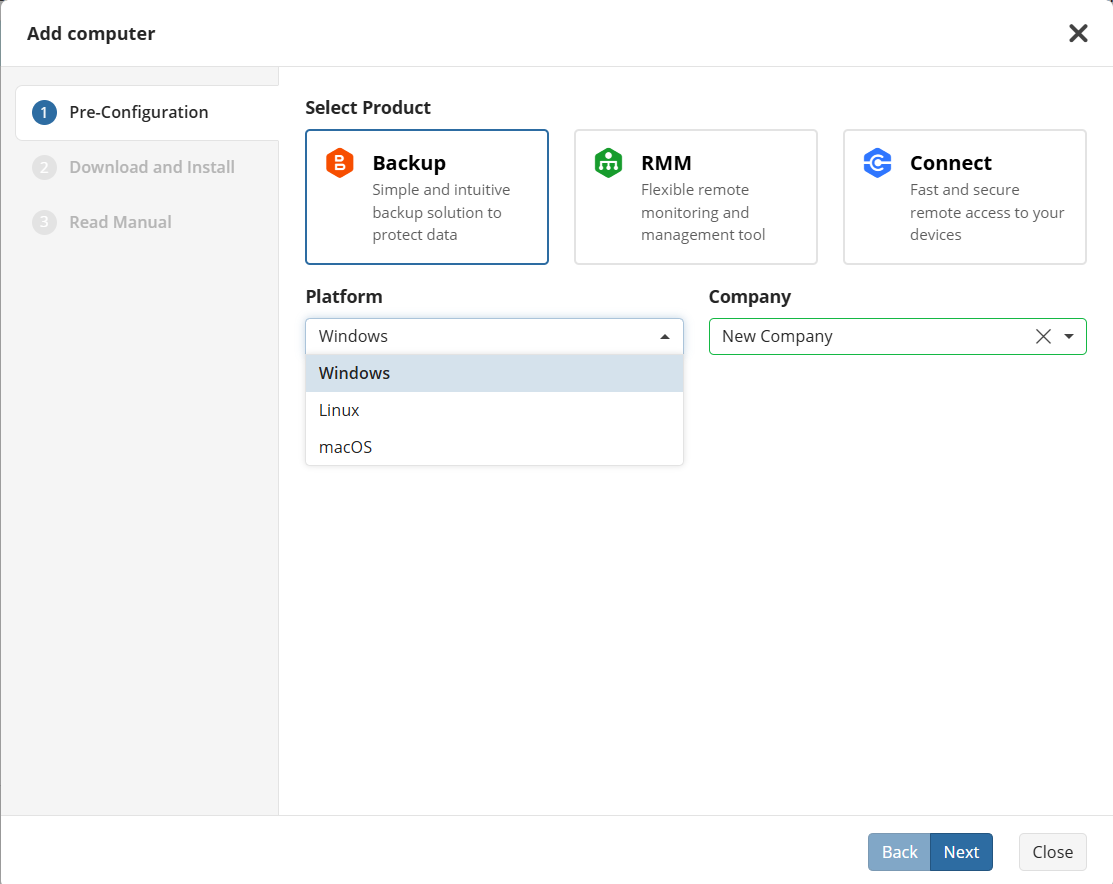This screenshot has width=1113, height=884.
Task: Click the Select Product heading
Action: pos(368,107)
